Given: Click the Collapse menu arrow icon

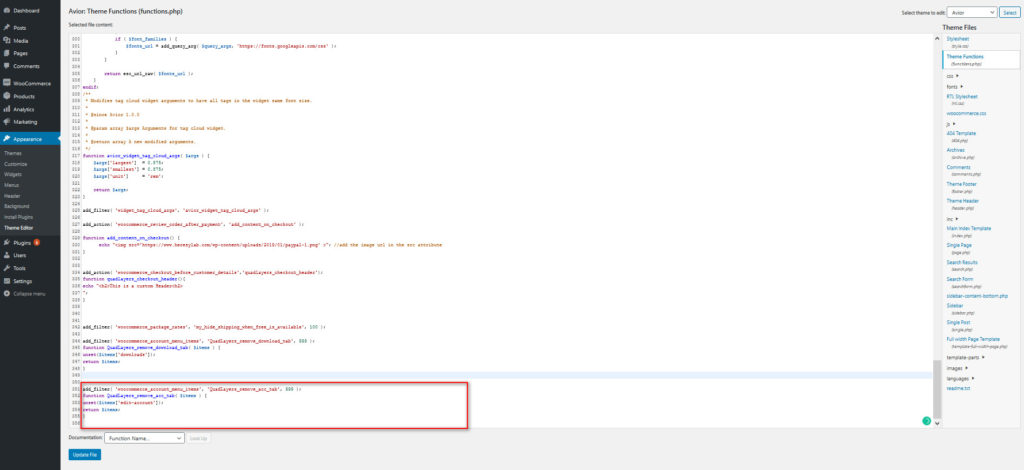Looking at the screenshot, I should pos(7,294).
